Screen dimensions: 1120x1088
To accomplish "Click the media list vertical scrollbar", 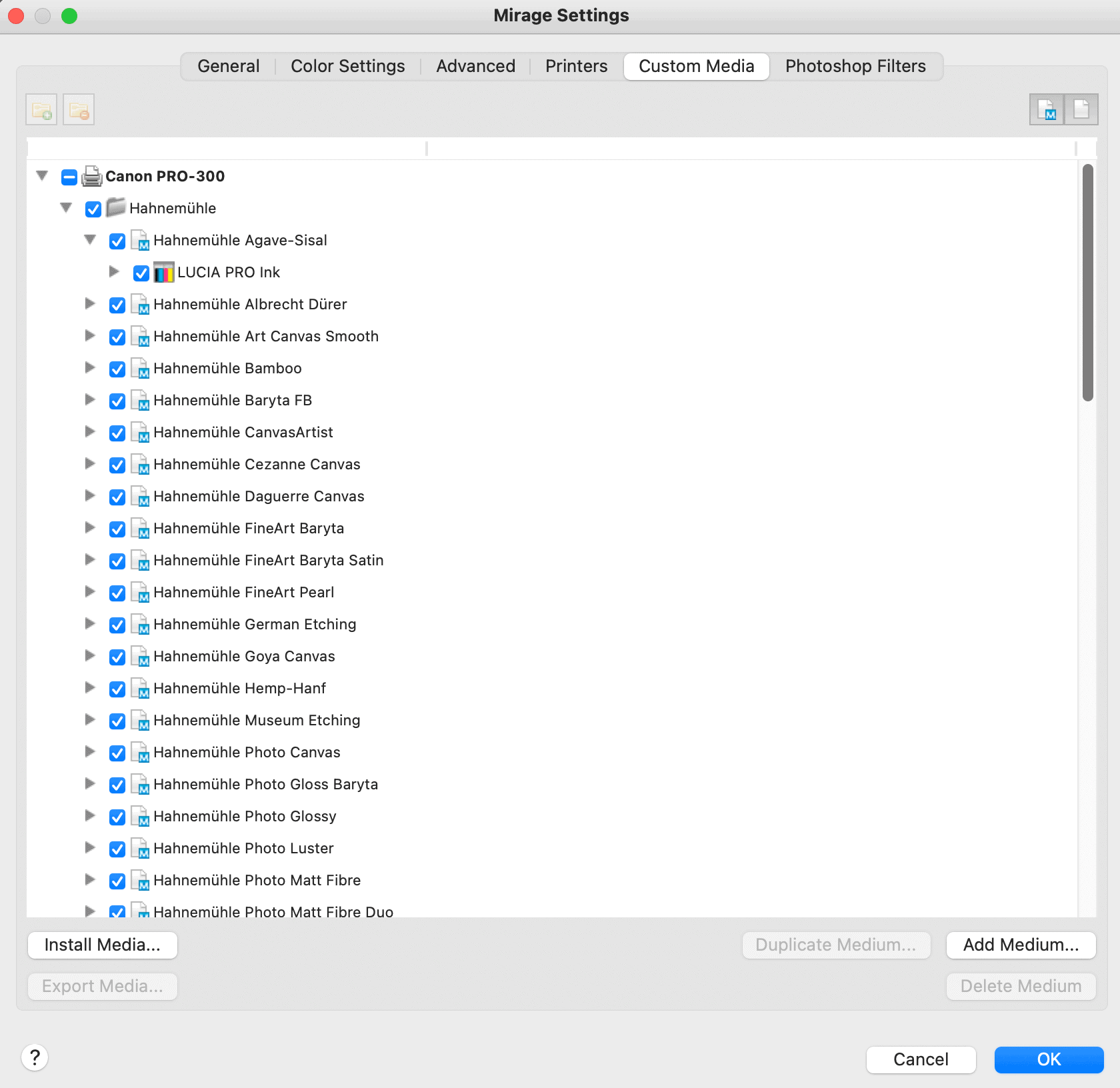I will click(x=1088, y=283).
